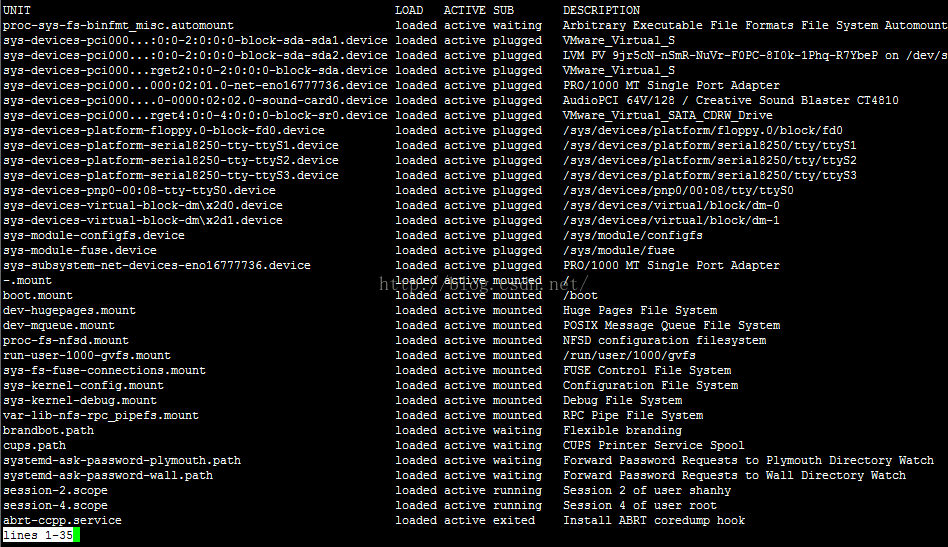Click the SUB column header
This screenshot has height=547, width=948.
[x=503, y=10]
